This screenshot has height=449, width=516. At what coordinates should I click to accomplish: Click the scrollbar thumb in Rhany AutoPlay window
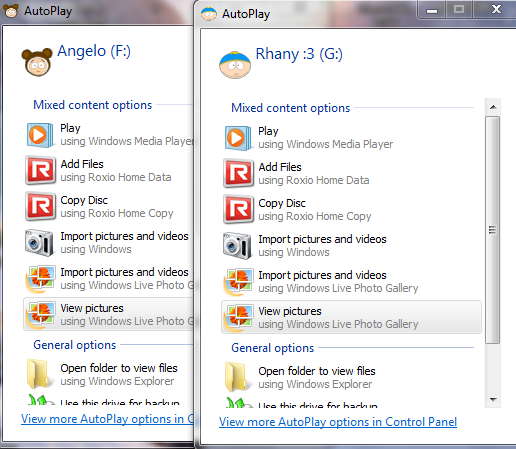coord(493,230)
